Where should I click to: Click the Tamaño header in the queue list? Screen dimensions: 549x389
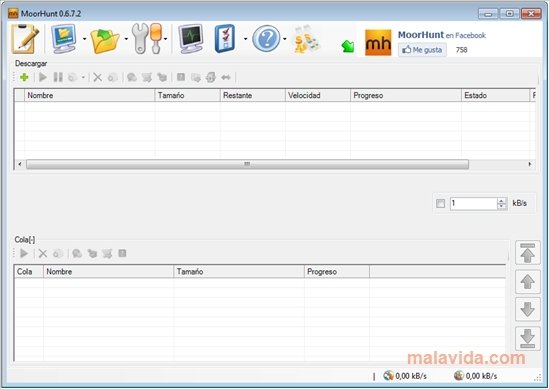239,271
